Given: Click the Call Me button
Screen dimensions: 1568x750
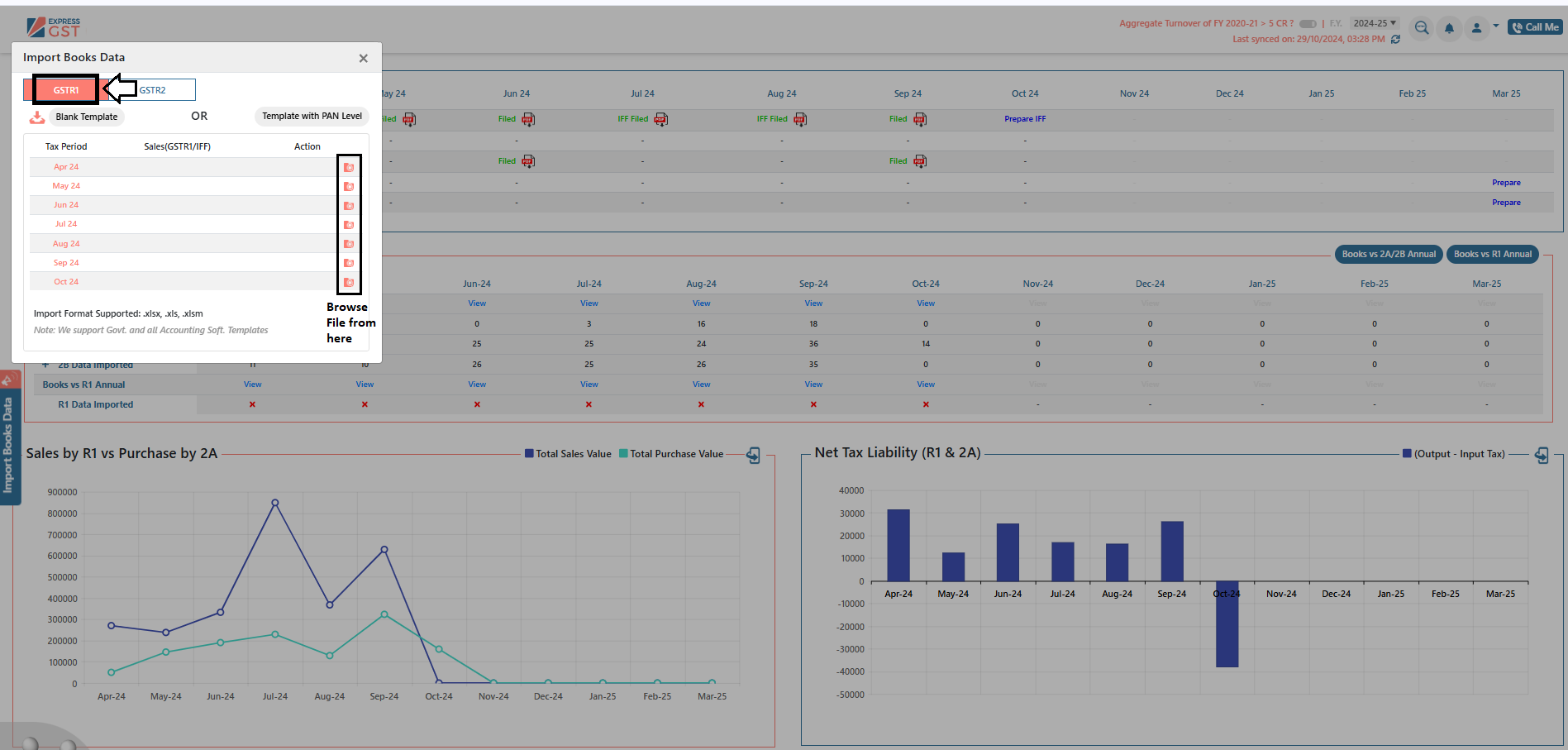Looking at the screenshot, I should pos(1535,27).
